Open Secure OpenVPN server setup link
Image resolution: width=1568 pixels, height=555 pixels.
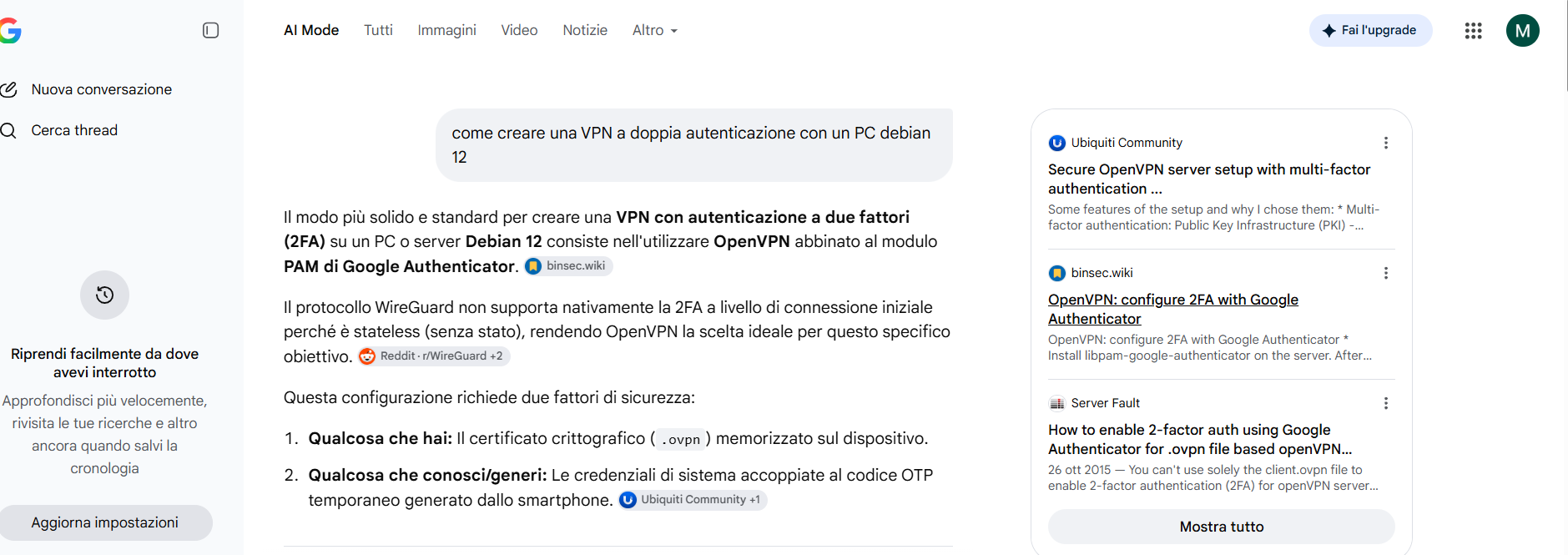tap(1209, 179)
